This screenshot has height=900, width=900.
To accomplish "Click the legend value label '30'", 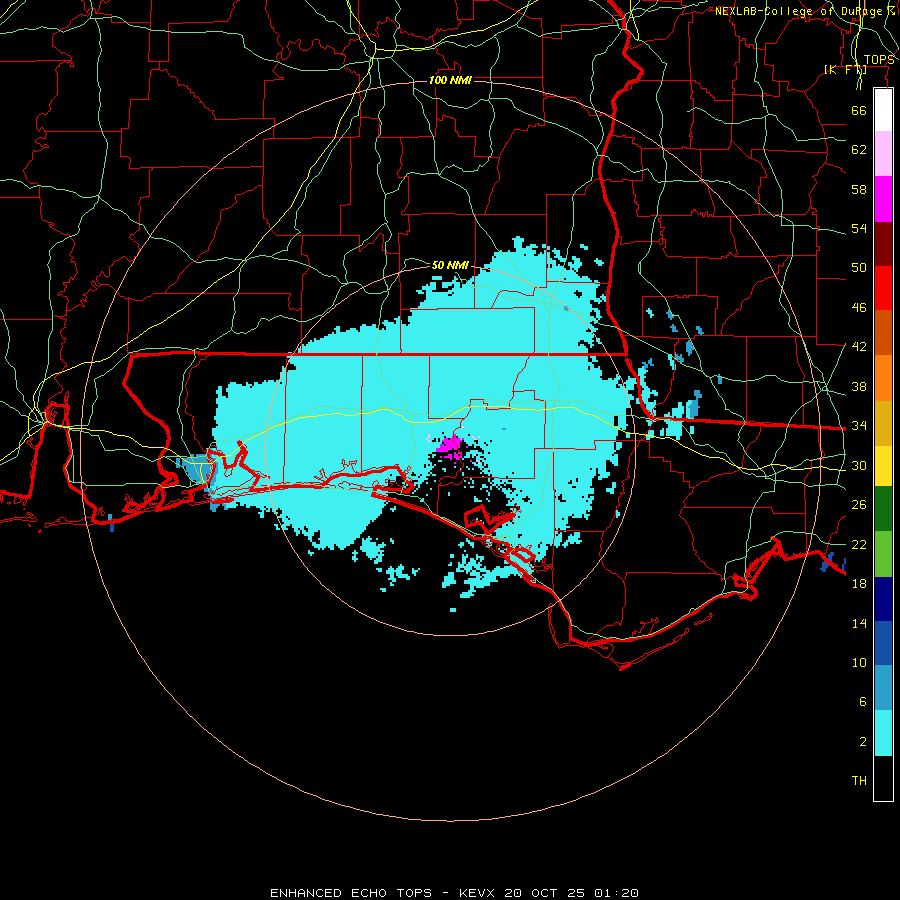I will 859,465.
